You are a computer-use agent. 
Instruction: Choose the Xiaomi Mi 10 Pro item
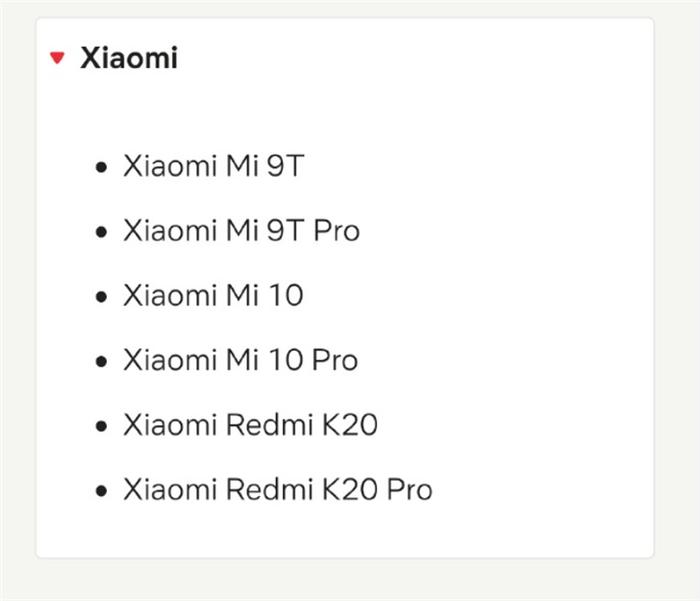[241, 360]
